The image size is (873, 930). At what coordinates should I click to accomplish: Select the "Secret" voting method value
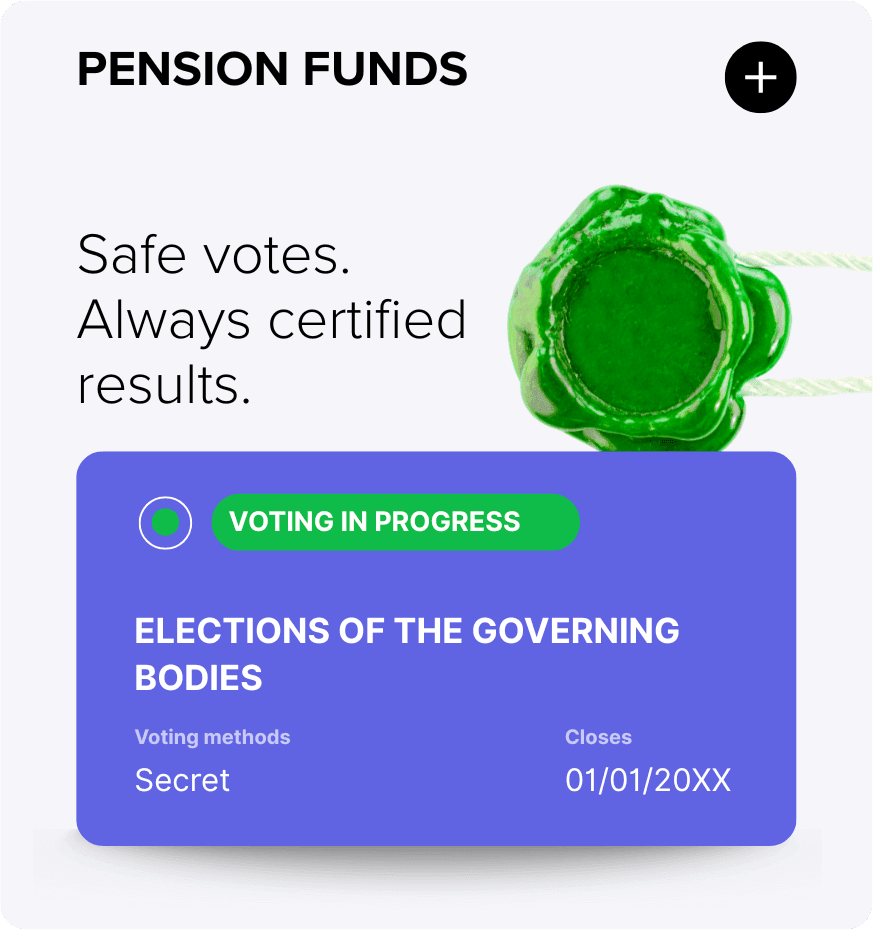[x=182, y=780]
